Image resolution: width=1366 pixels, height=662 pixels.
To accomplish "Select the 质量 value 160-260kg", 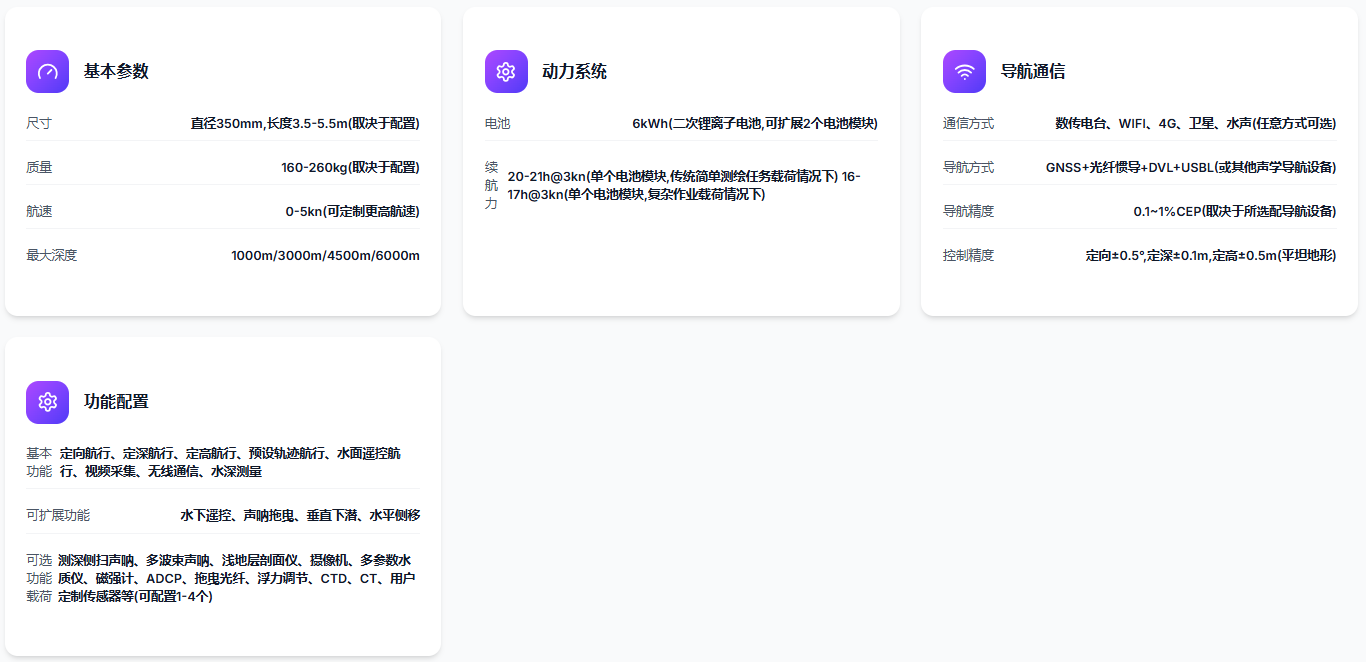I will (x=350, y=168).
